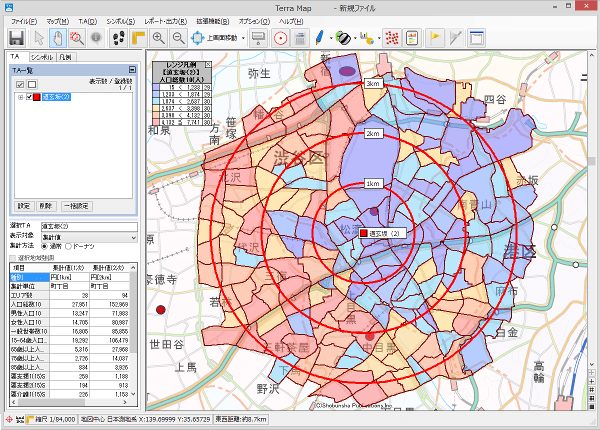Click the footprints icon in toolbar
This screenshot has width=600, height=430.
[119, 38]
